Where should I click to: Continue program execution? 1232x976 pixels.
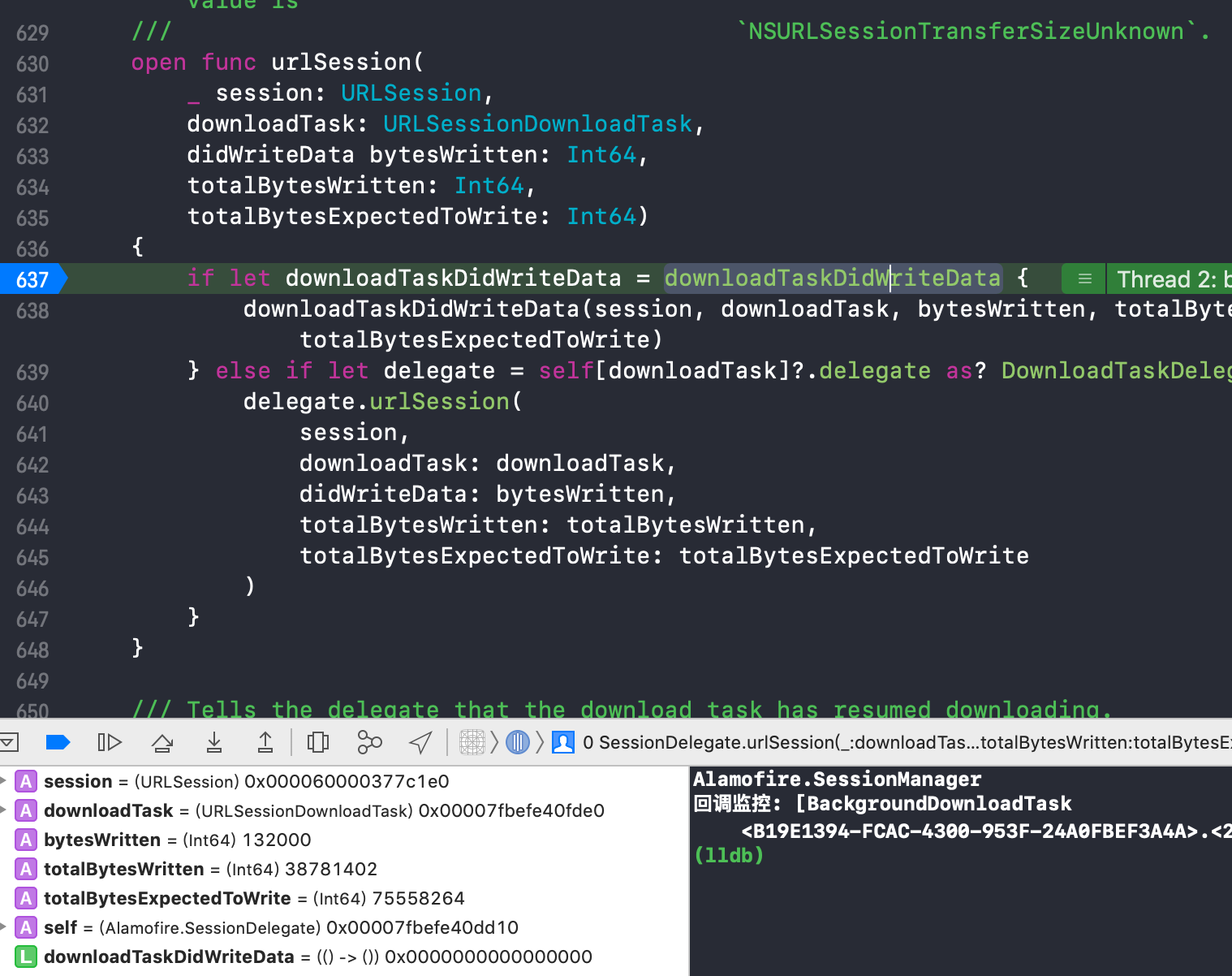point(109,742)
